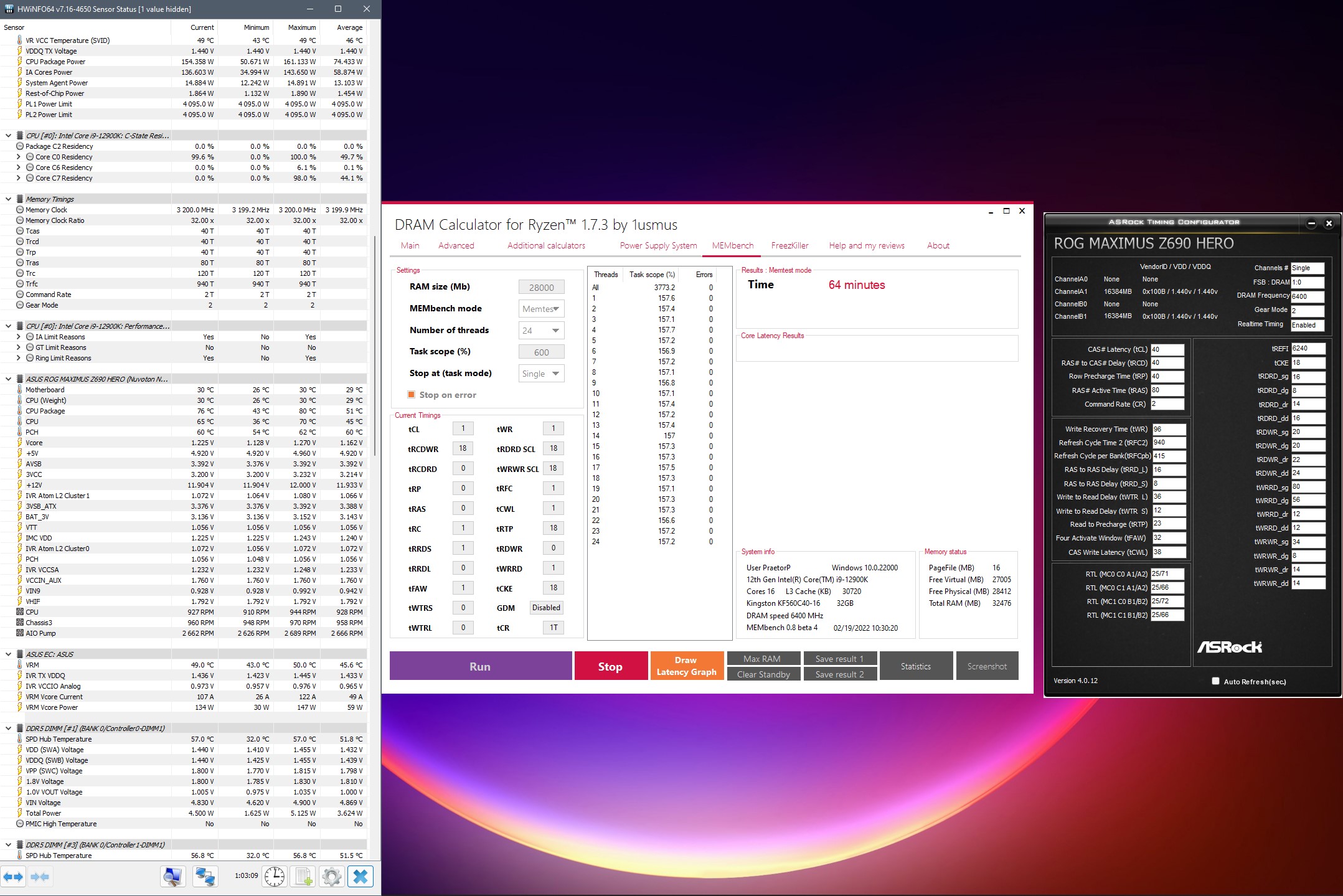Viewport: 1343px width, 896px height.
Task: Click the remote network monitors icon
Action: 205,877
